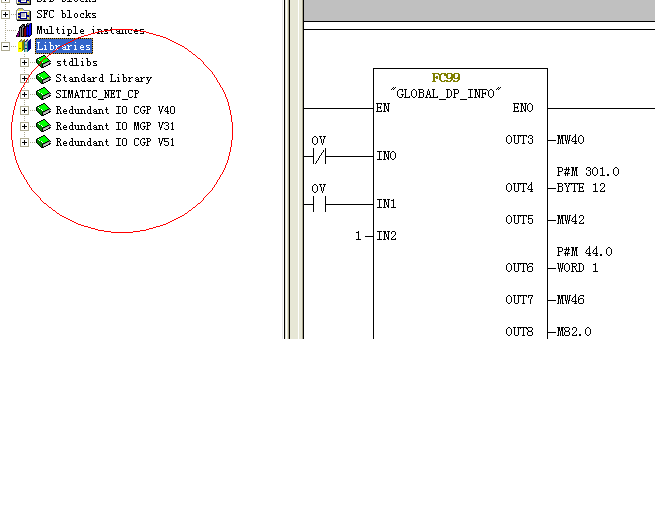
Task: Click the stdlibs library book icon
Action: coord(43,62)
